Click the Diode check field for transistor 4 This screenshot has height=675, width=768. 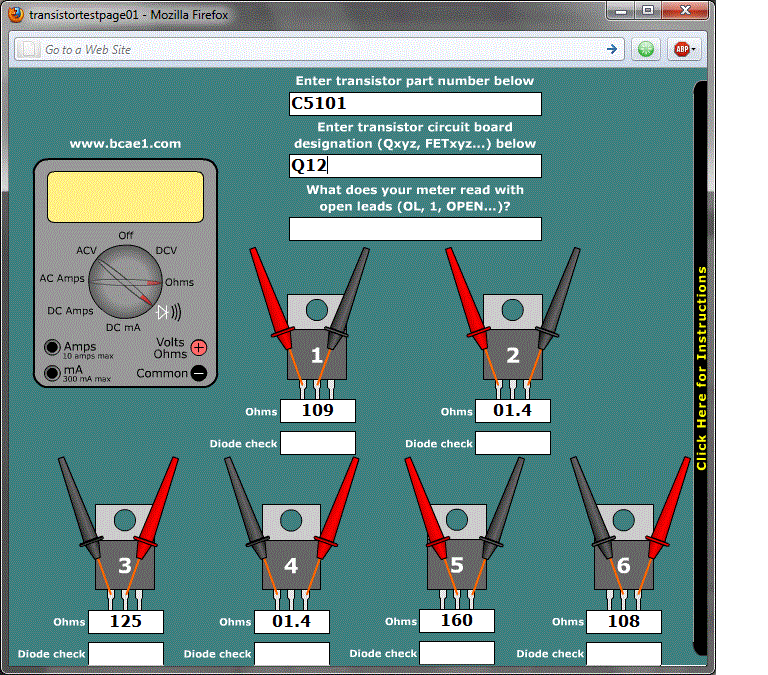292,654
